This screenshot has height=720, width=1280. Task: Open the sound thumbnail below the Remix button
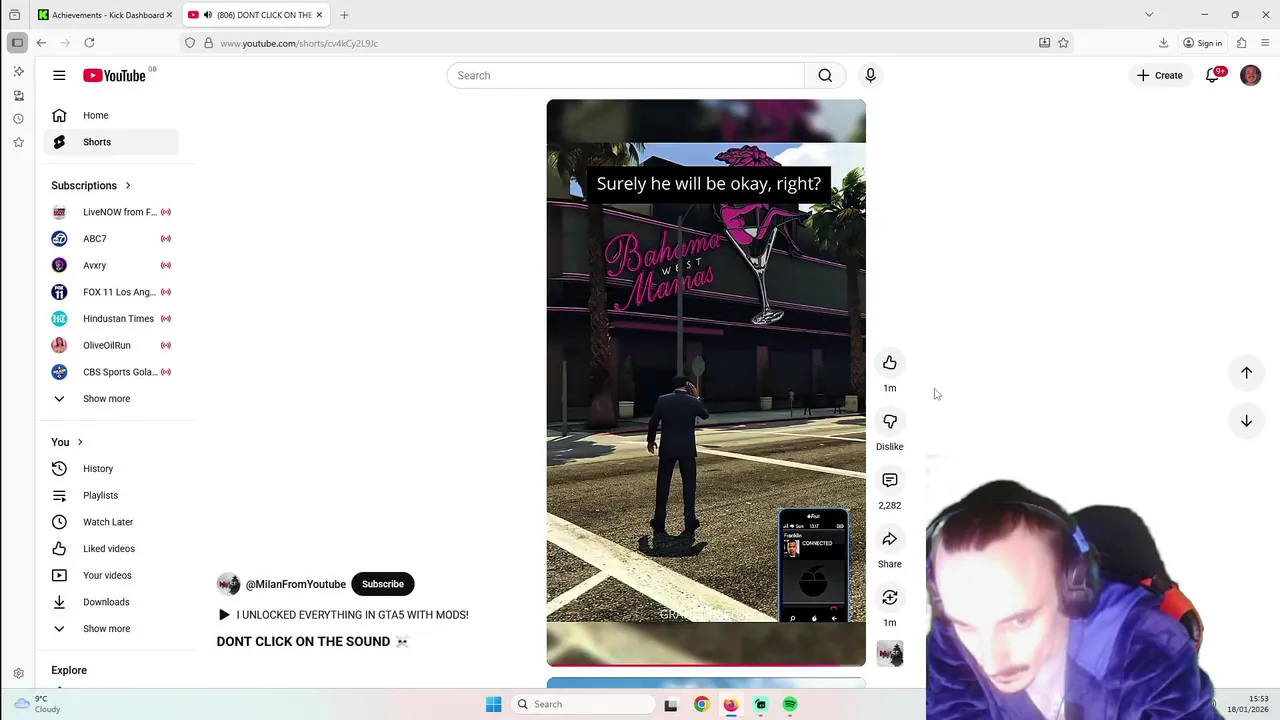889,653
